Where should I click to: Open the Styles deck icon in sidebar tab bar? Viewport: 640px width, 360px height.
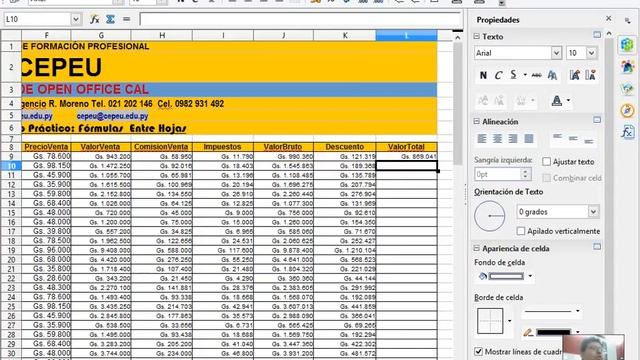point(627,67)
